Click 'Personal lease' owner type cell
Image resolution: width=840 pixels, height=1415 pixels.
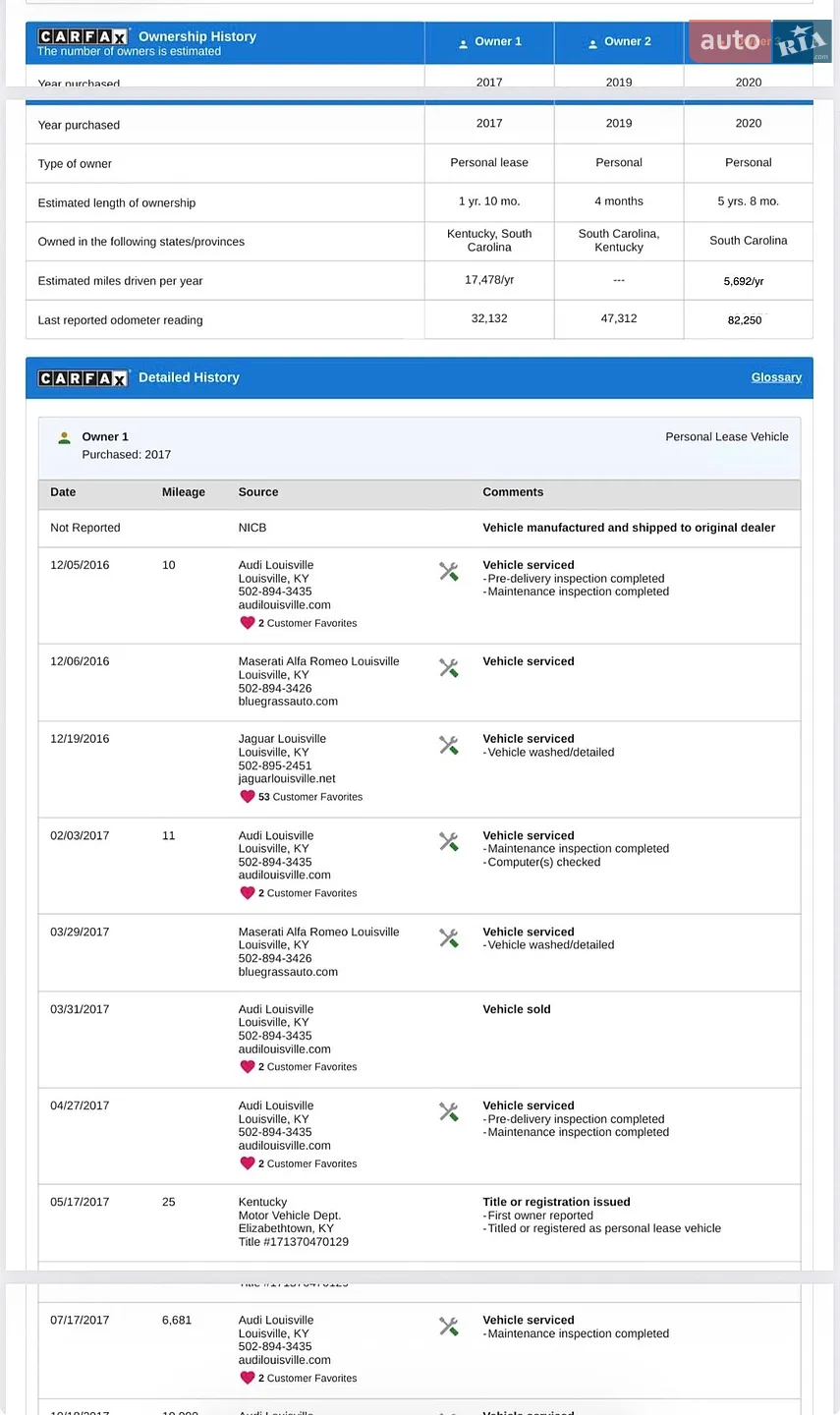click(x=489, y=163)
